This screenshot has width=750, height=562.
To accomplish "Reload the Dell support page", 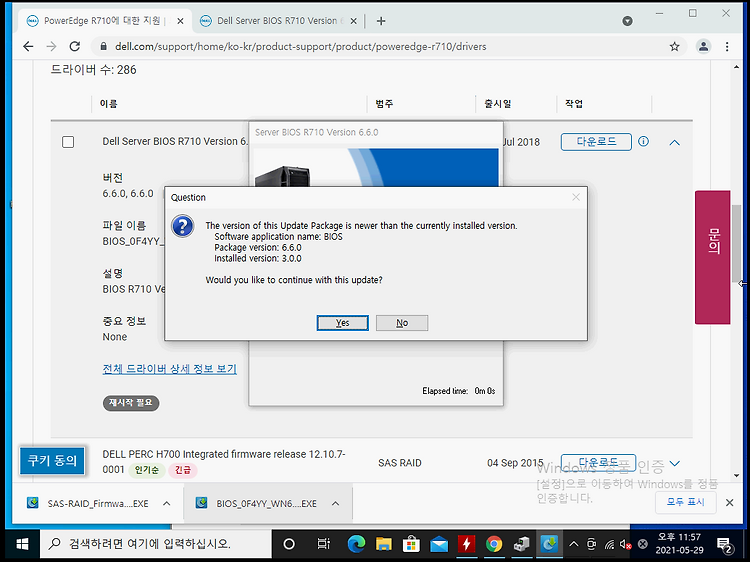I will pyautogui.click(x=75, y=46).
